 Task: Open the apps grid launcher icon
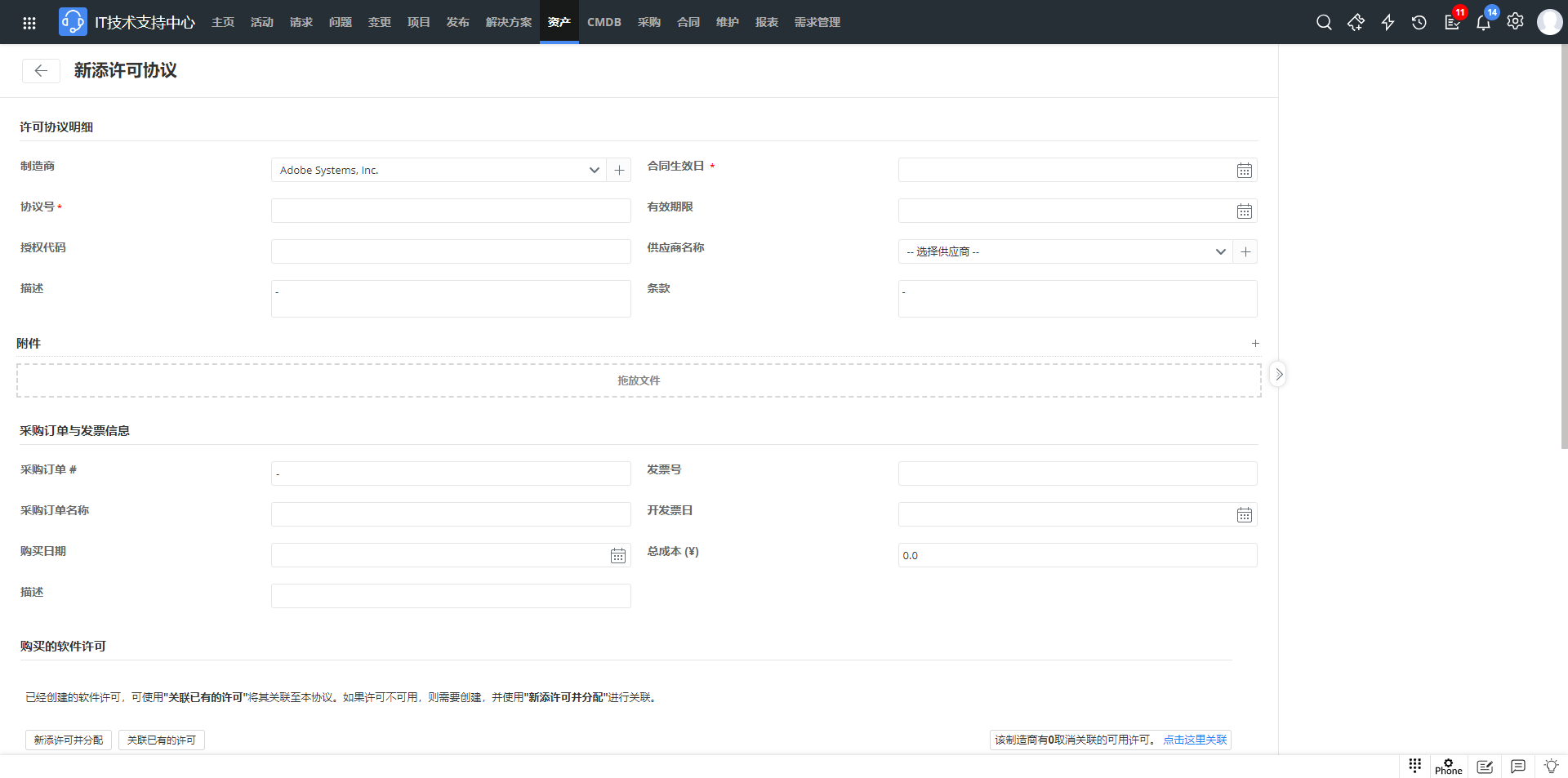click(29, 22)
